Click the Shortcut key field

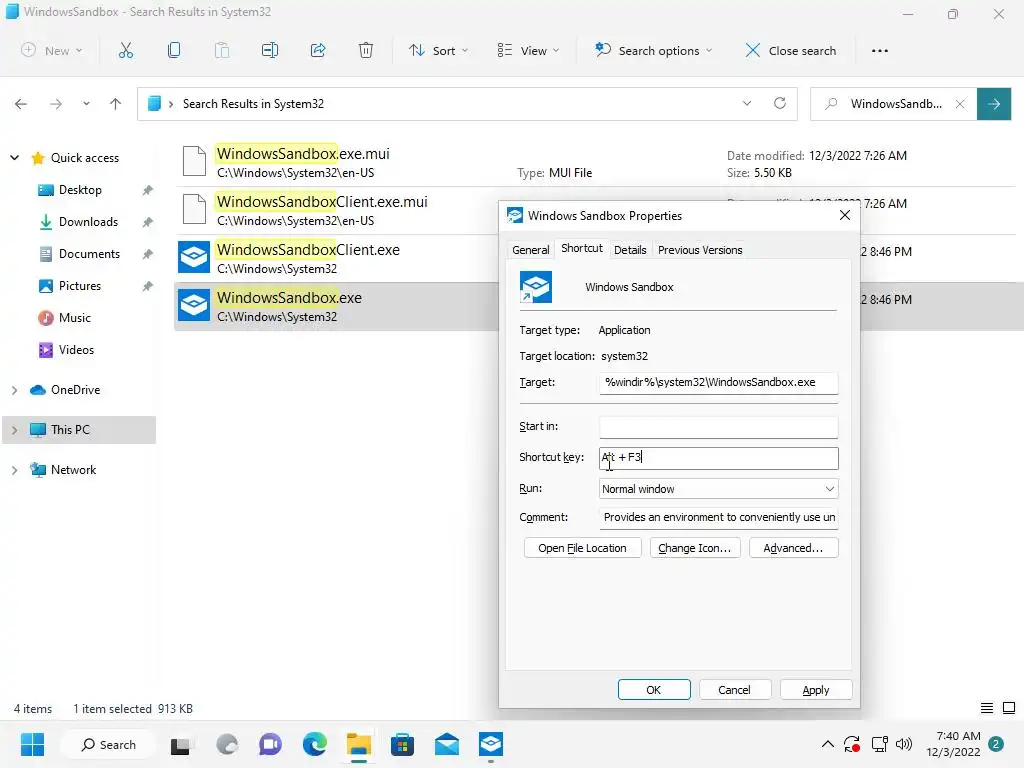click(x=718, y=458)
